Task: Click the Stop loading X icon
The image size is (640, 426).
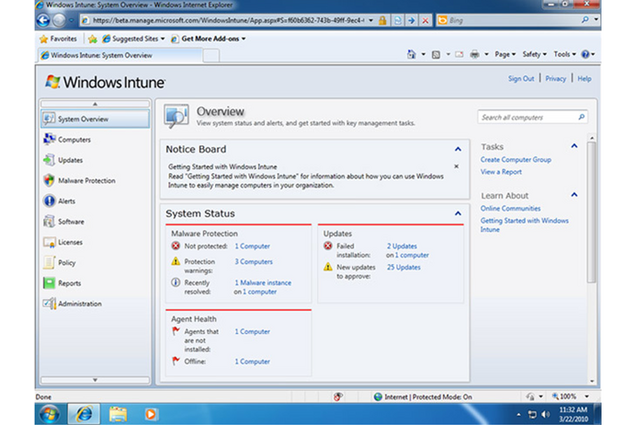Action: (425, 20)
